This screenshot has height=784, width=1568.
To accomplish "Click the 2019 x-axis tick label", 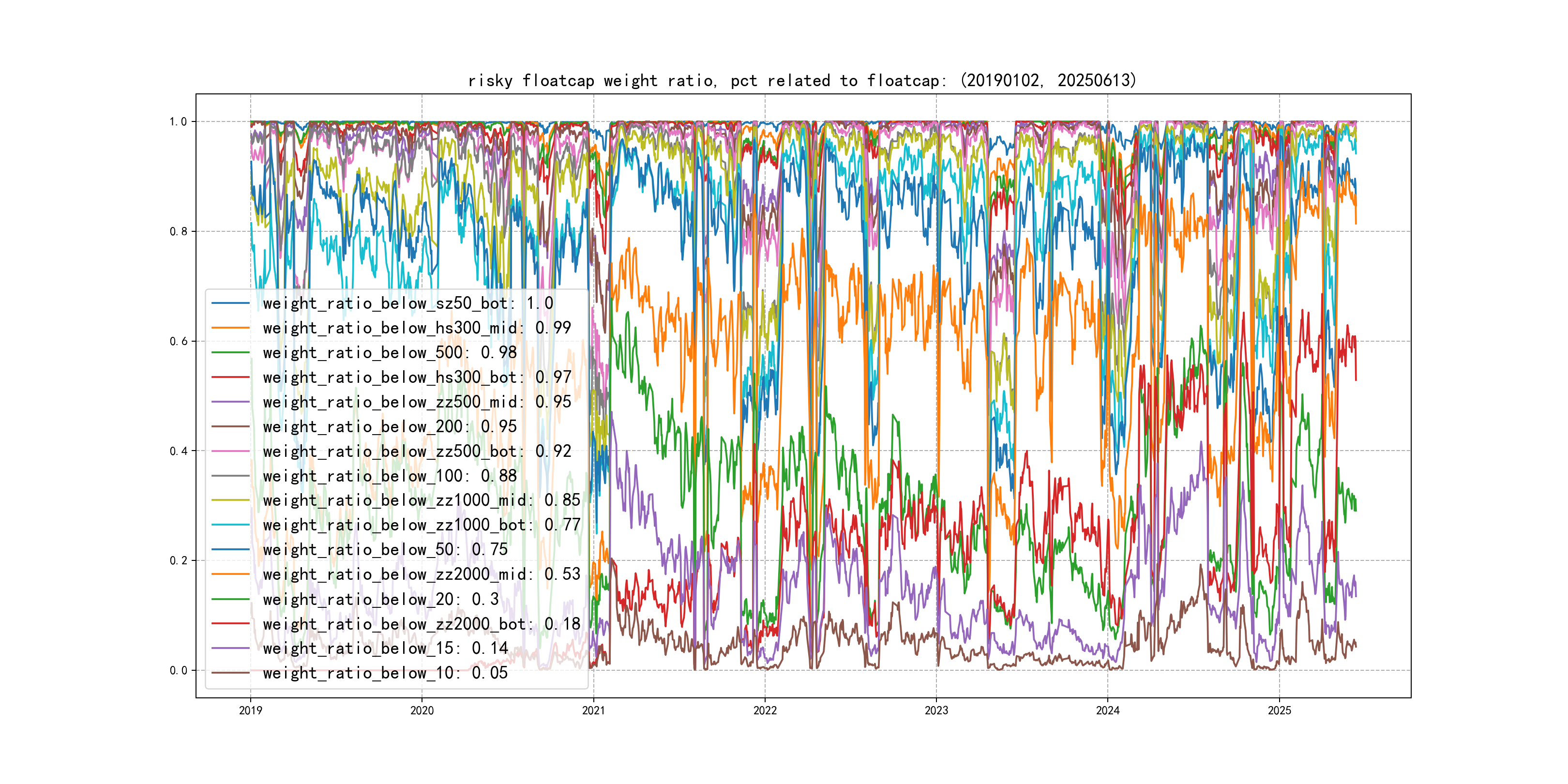I will click(x=250, y=710).
